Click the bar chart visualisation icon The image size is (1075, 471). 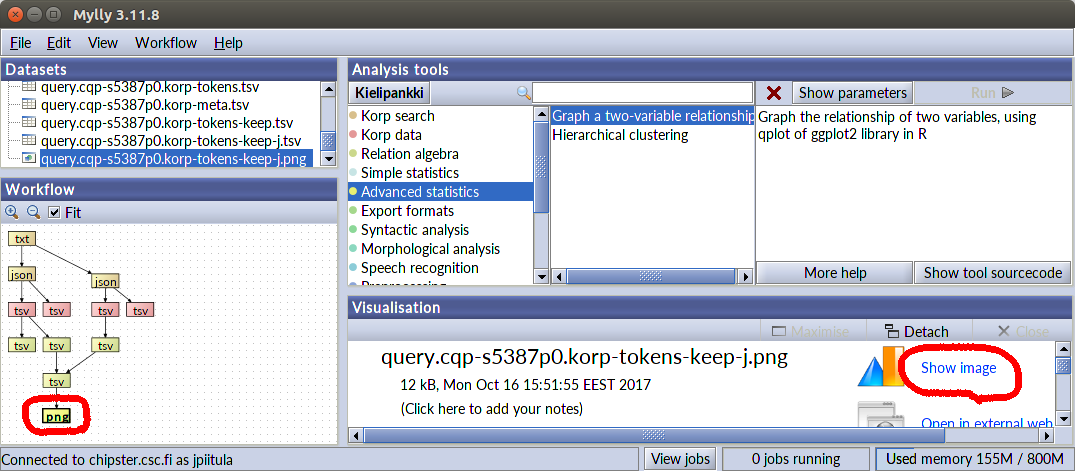pyautogui.click(x=879, y=368)
